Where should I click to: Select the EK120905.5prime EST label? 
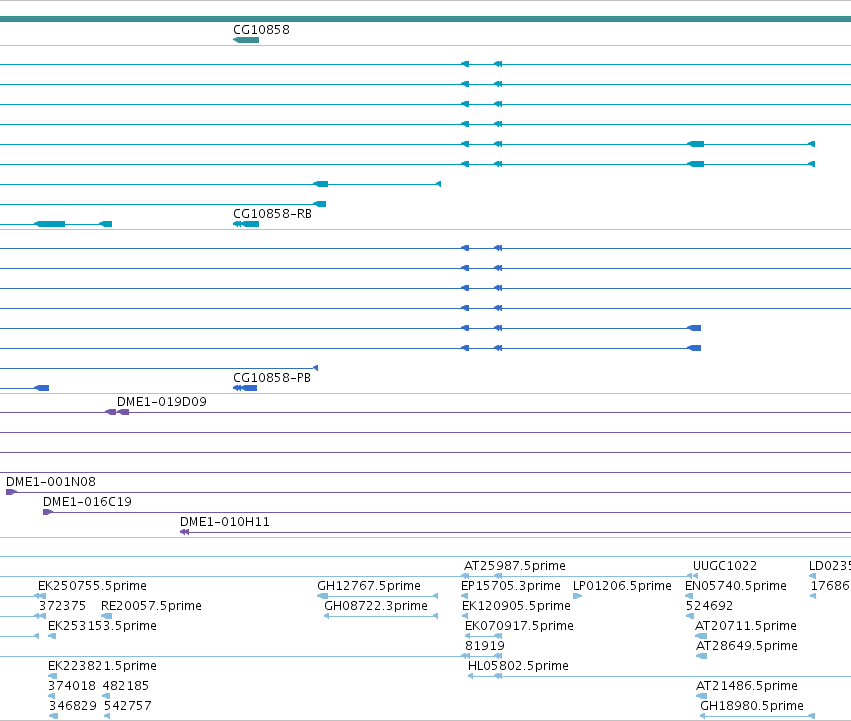point(516,606)
